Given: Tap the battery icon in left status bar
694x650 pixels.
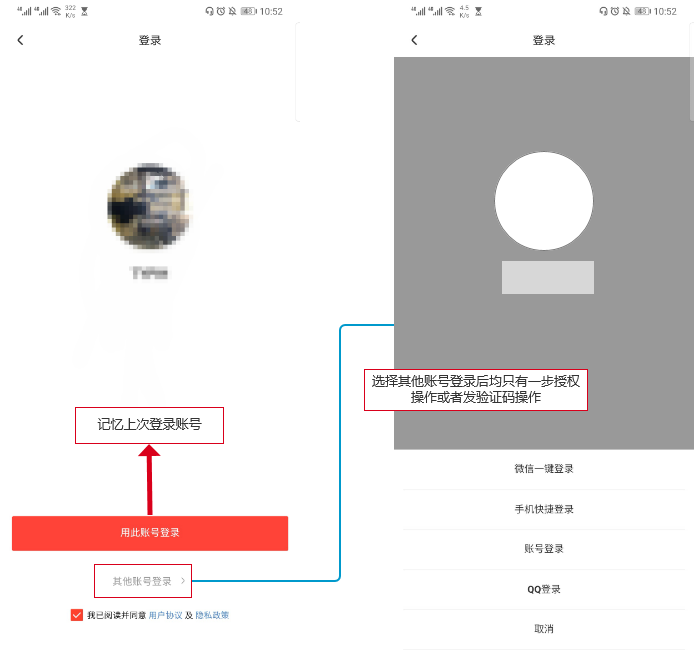Looking at the screenshot, I should point(249,11).
